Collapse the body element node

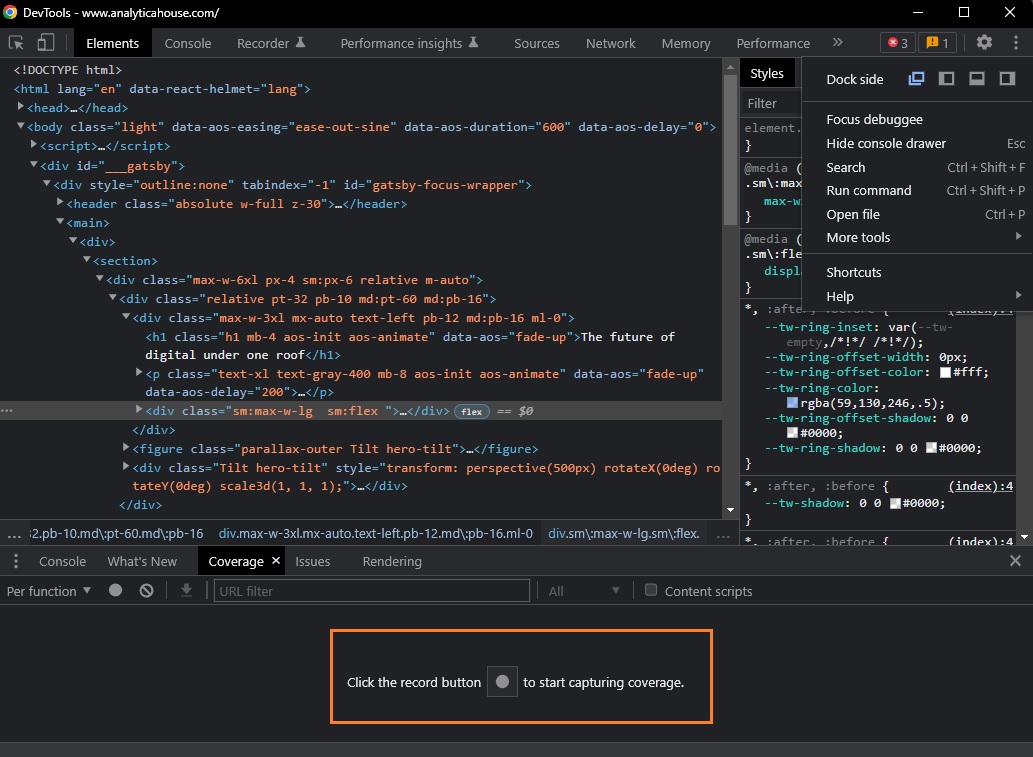[x=20, y=125]
